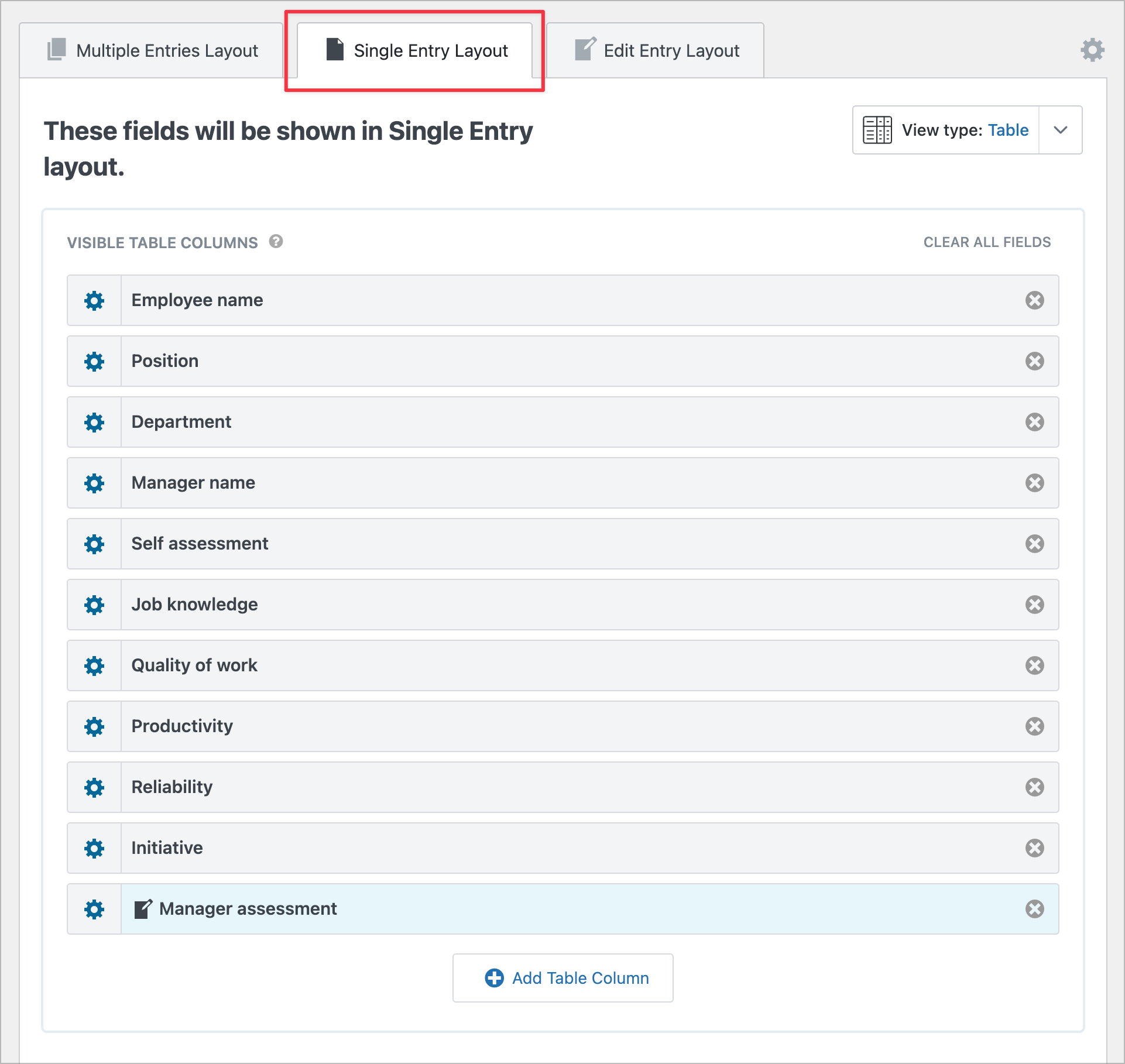
Task: Click Add Table Column button
Action: coord(563,978)
